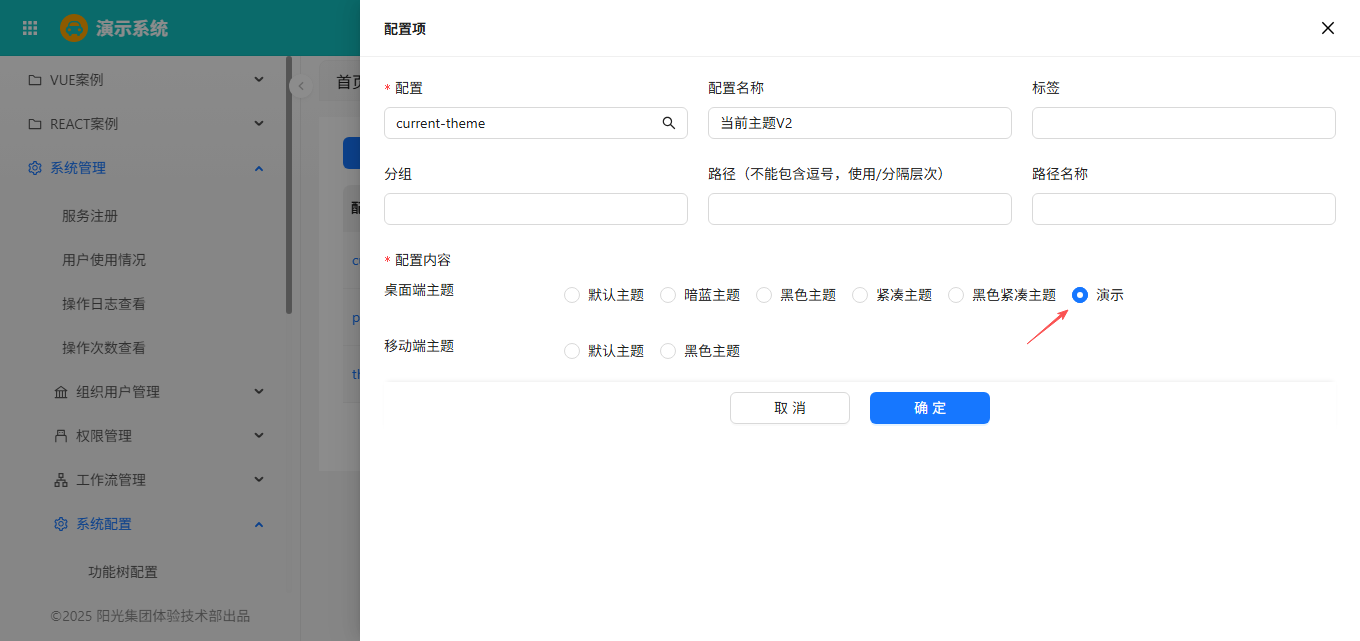Collapse the 系统配置 submenu chevron
The width and height of the screenshot is (1360, 641).
(259, 524)
